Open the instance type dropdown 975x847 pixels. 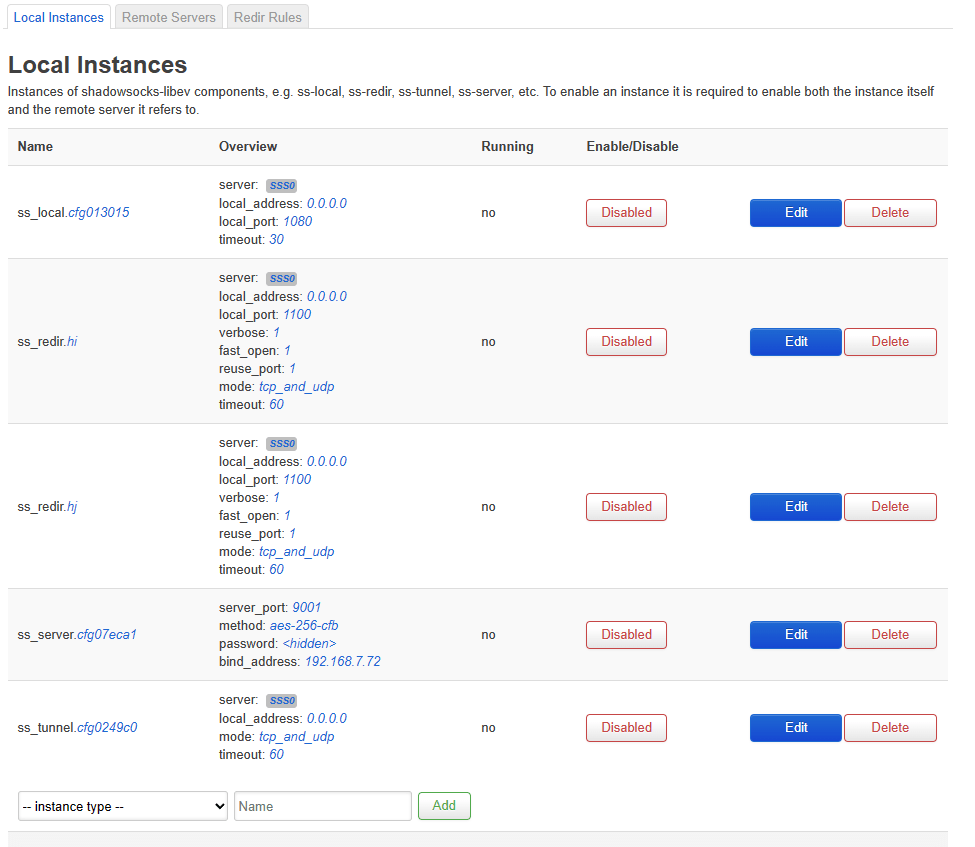point(123,806)
